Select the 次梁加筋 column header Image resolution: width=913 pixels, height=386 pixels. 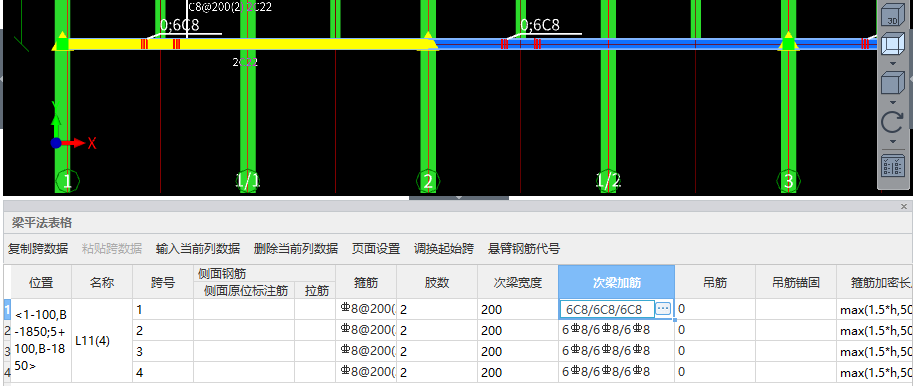617,282
